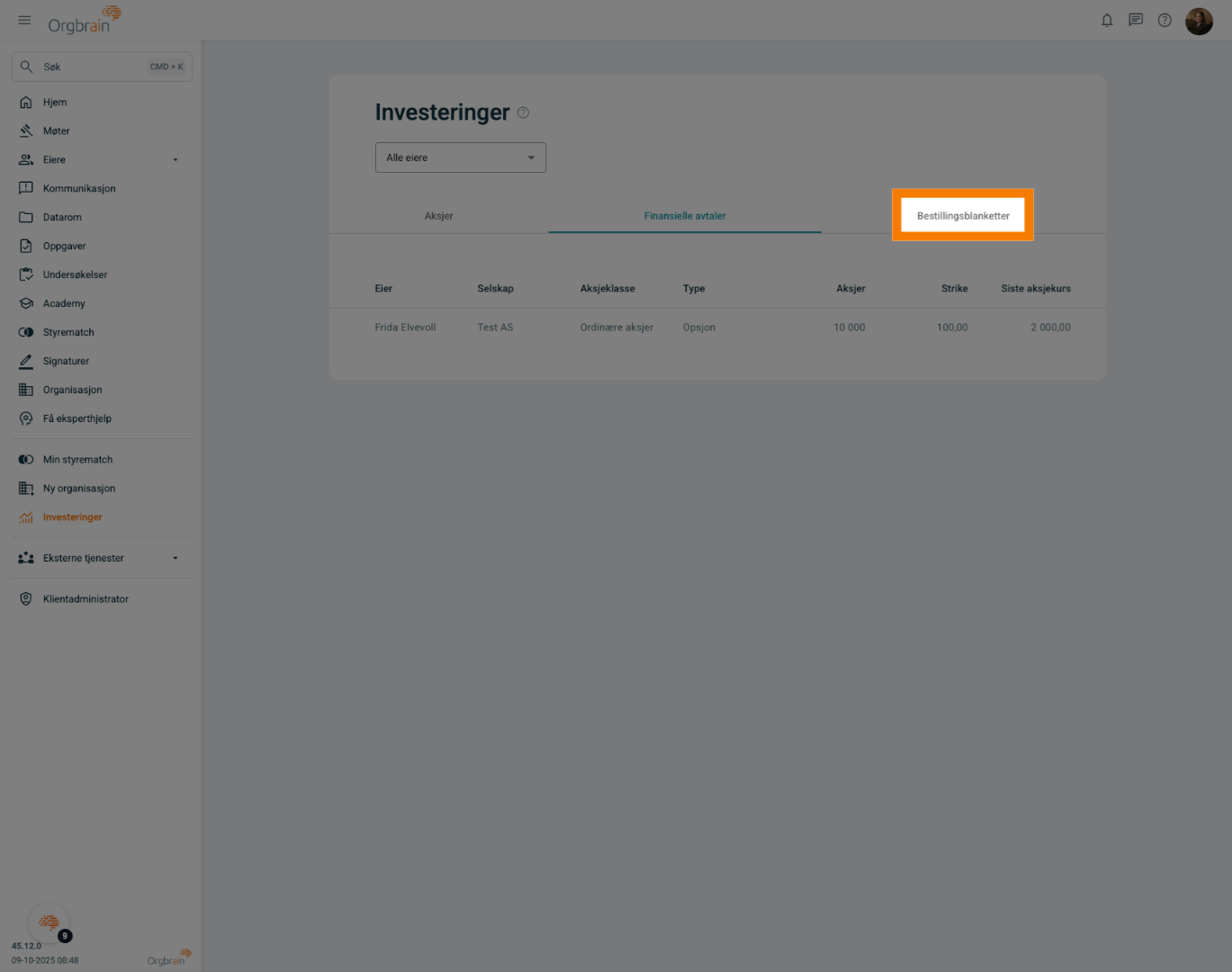Click the Eksterne tjenester icon
This screenshot has height=972, width=1232.
26,558
